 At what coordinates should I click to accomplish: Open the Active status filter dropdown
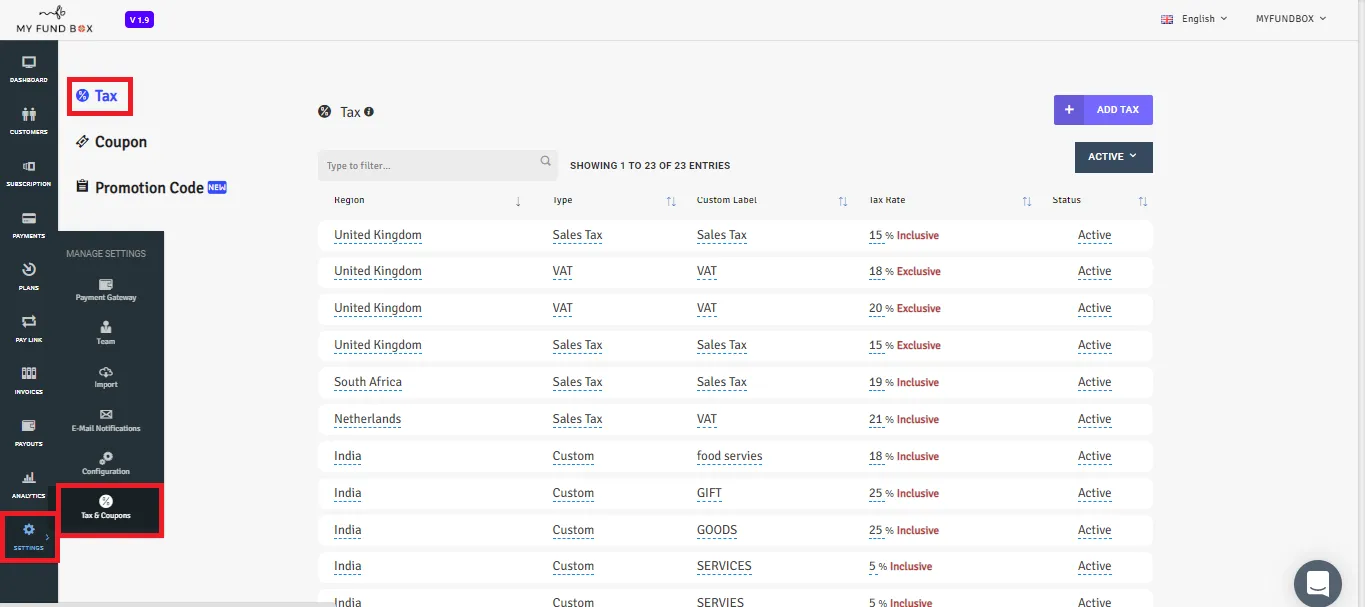(1113, 157)
